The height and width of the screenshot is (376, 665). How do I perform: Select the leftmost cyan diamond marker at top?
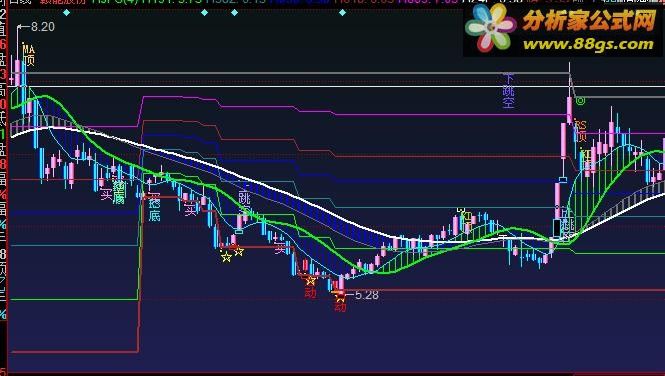click(67, 13)
